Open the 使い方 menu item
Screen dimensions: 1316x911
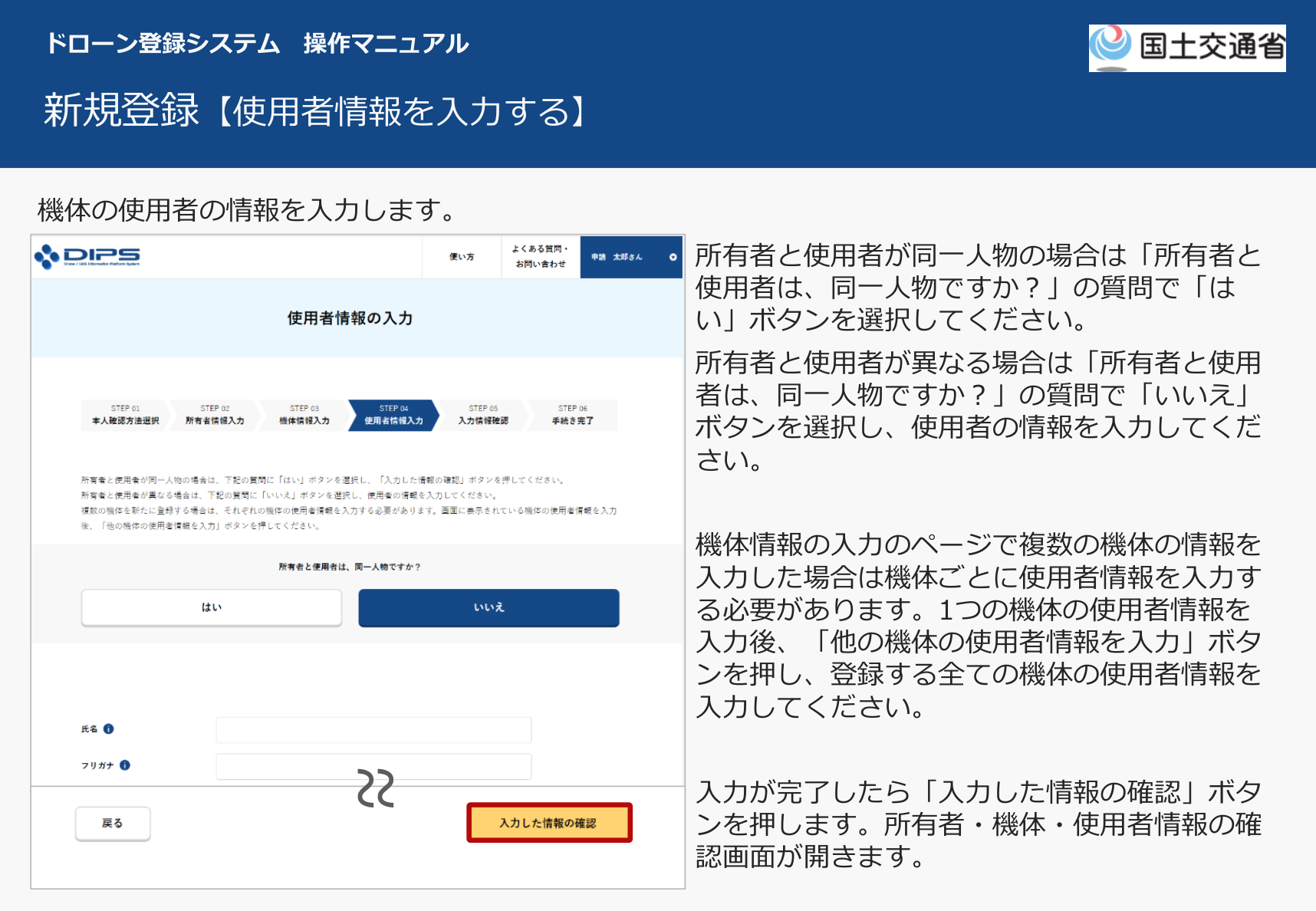pos(462,257)
